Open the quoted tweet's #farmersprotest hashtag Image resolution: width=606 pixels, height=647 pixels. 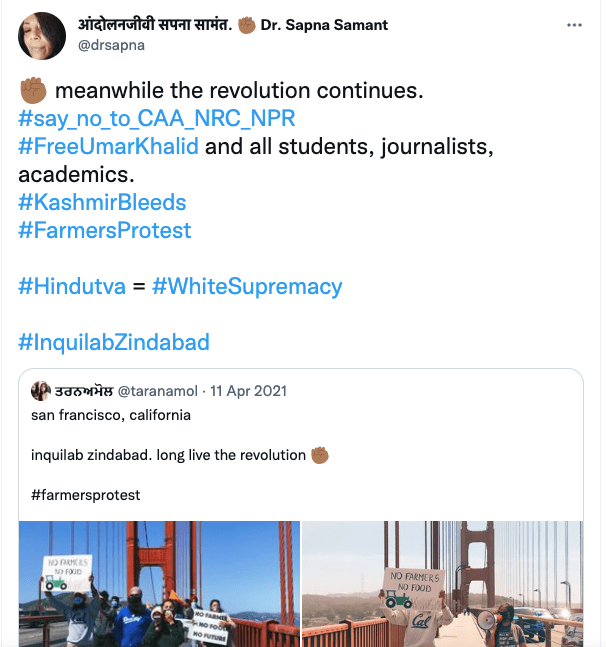coord(86,494)
